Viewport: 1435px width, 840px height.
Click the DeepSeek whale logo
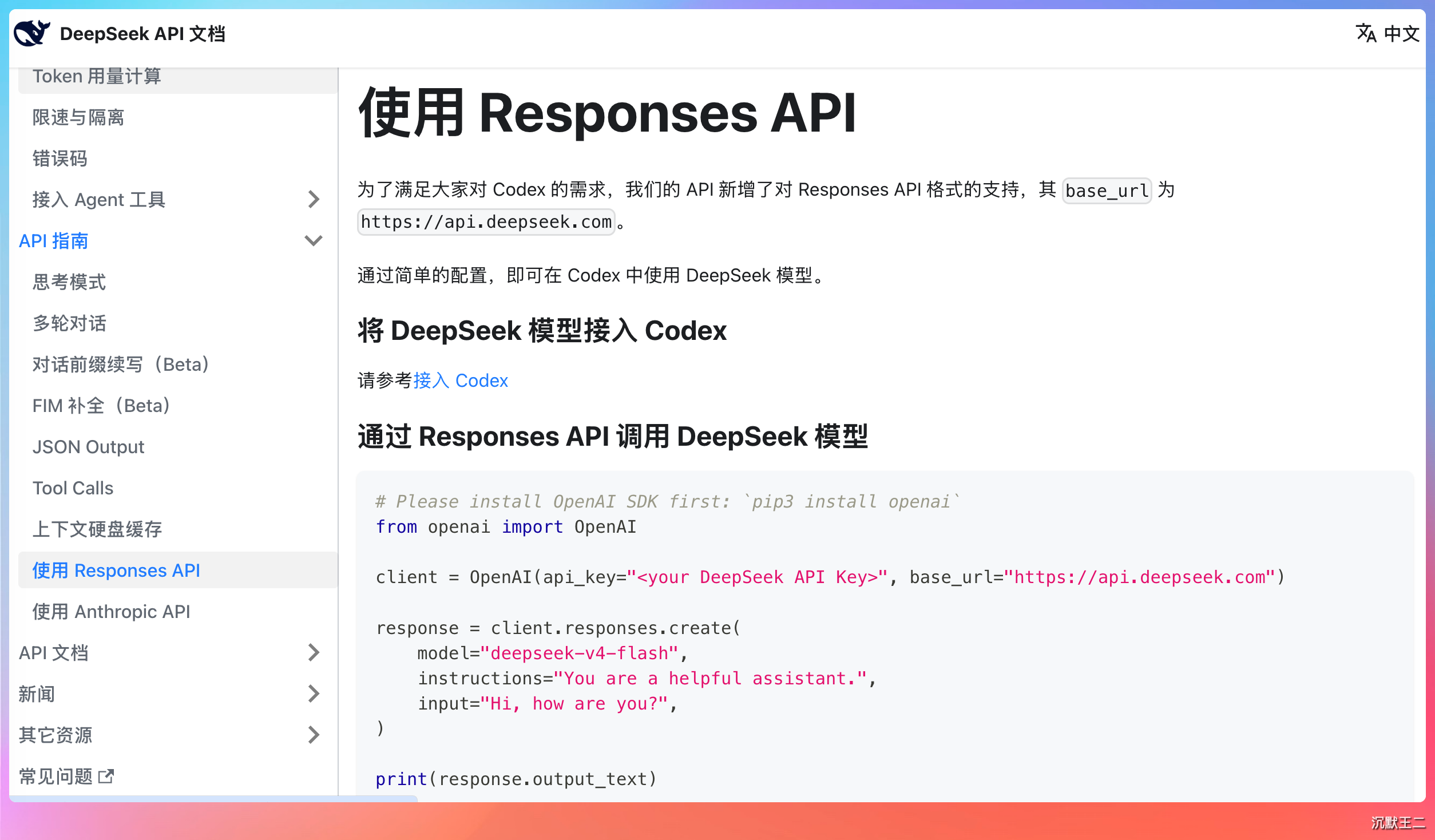(x=32, y=33)
